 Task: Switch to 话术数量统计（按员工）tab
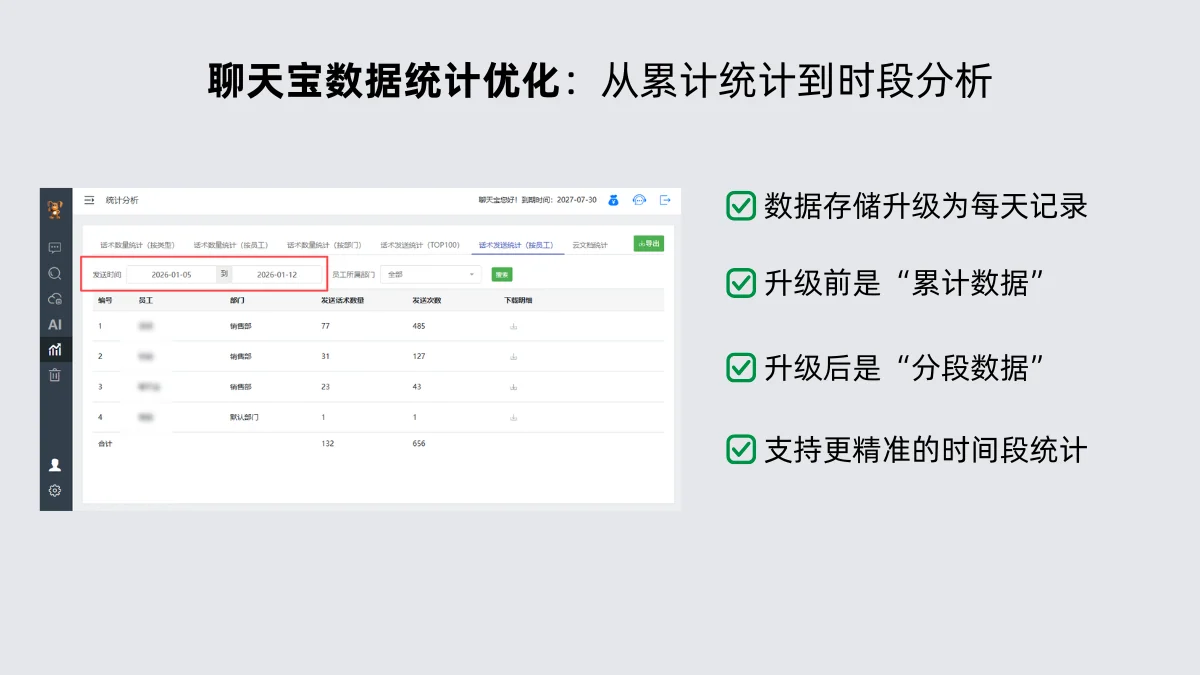231,245
